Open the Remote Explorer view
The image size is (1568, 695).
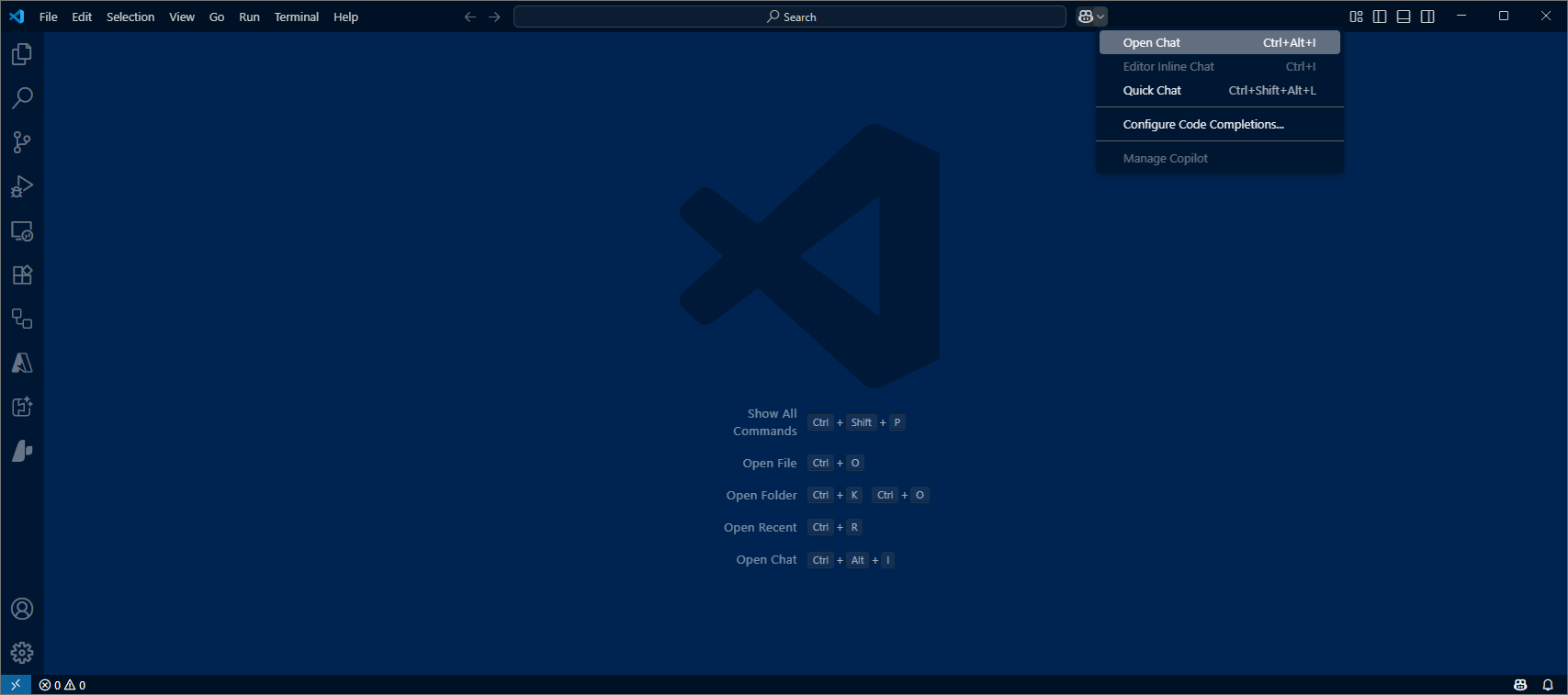point(22,231)
